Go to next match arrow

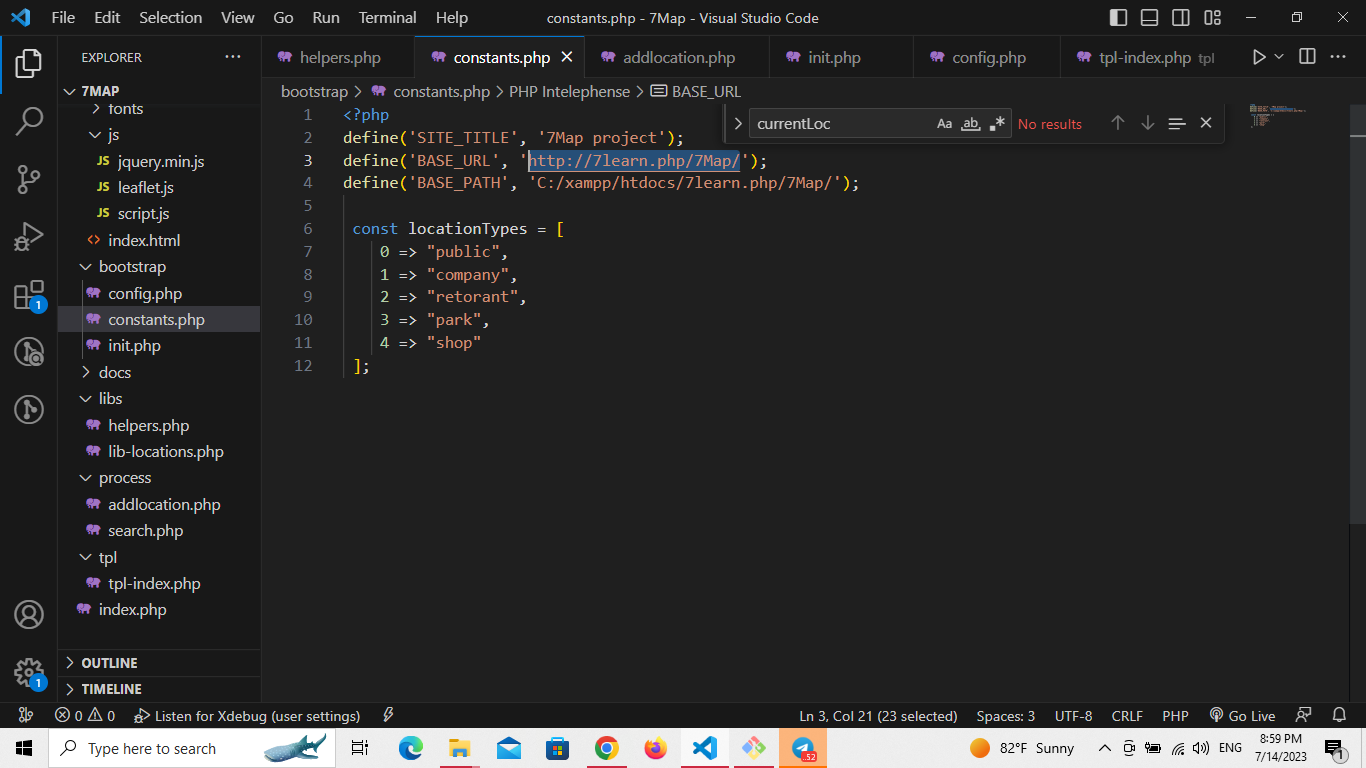pyautogui.click(x=1148, y=123)
